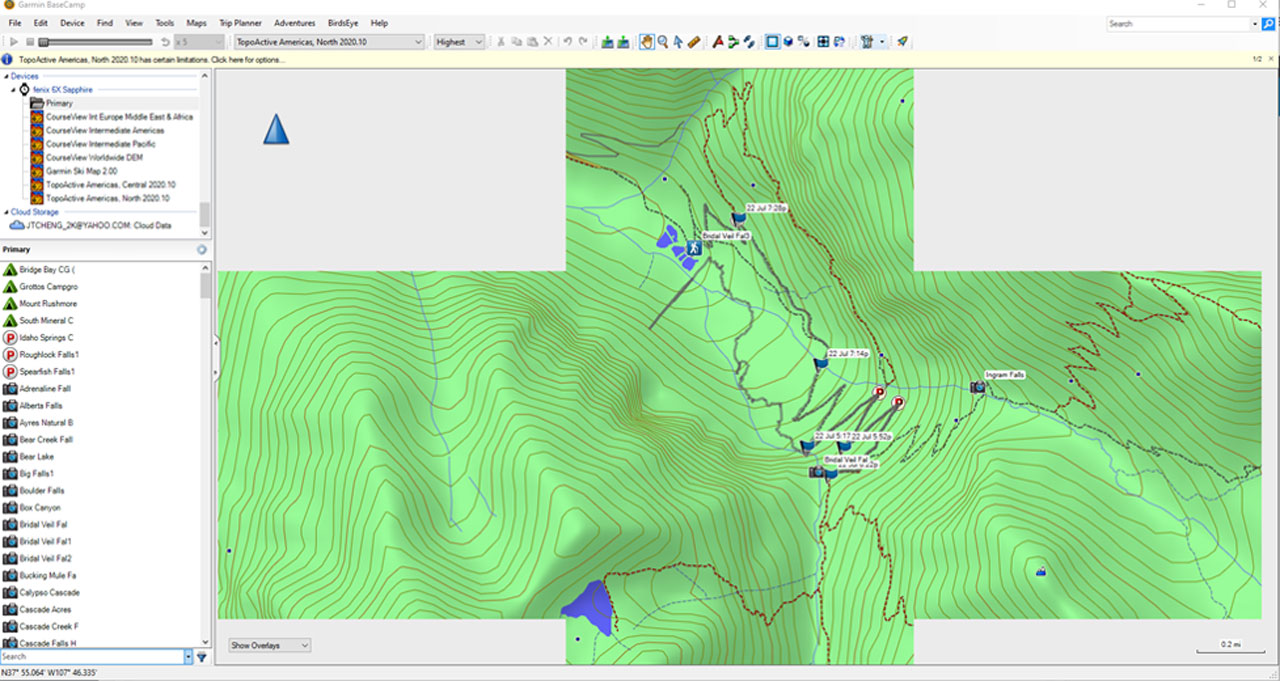Open the Trip Planner menu
The width and height of the screenshot is (1280, 681).
(240, 23)
